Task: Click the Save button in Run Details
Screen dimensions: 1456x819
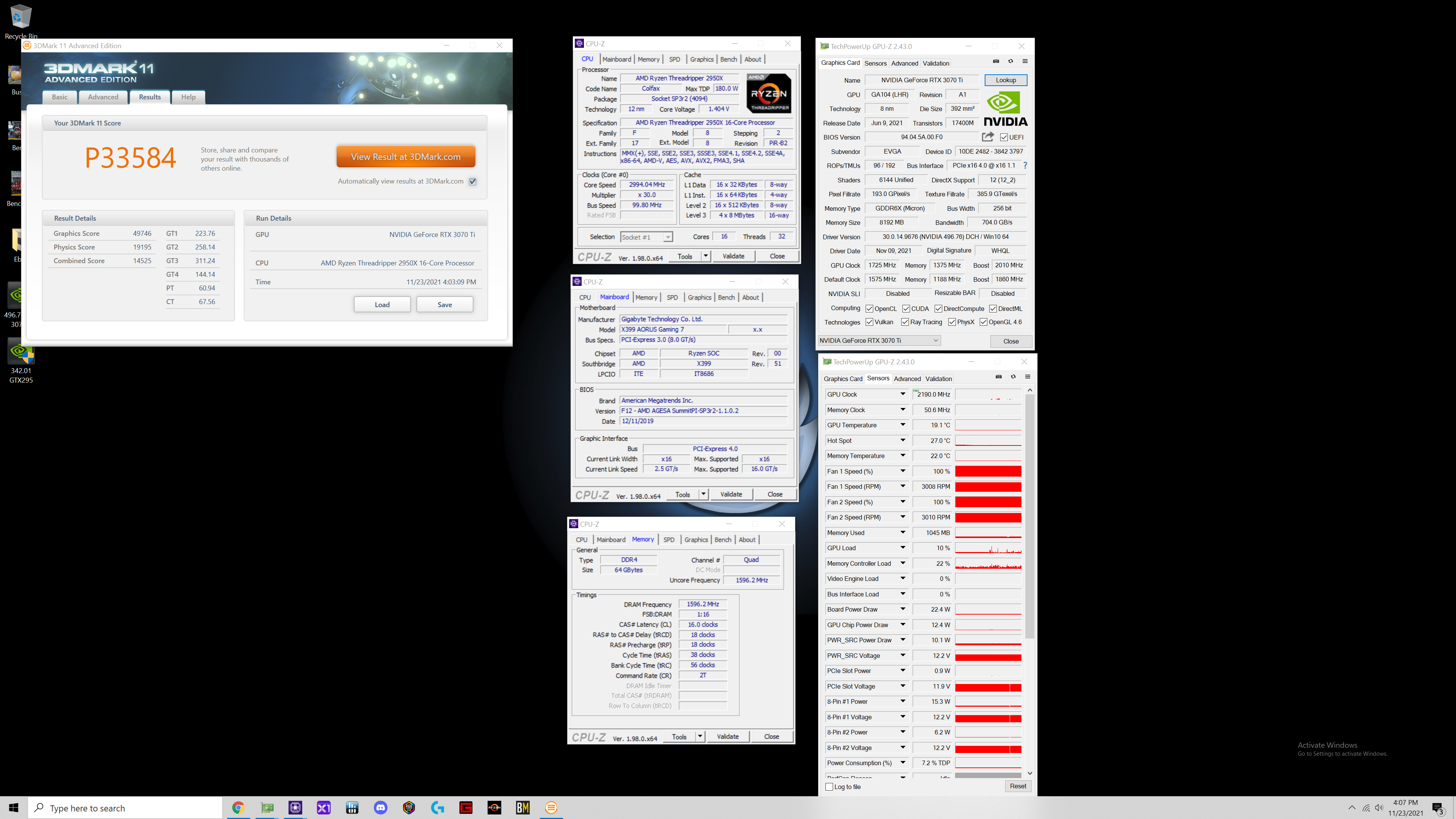Action: tap(445, 304)
